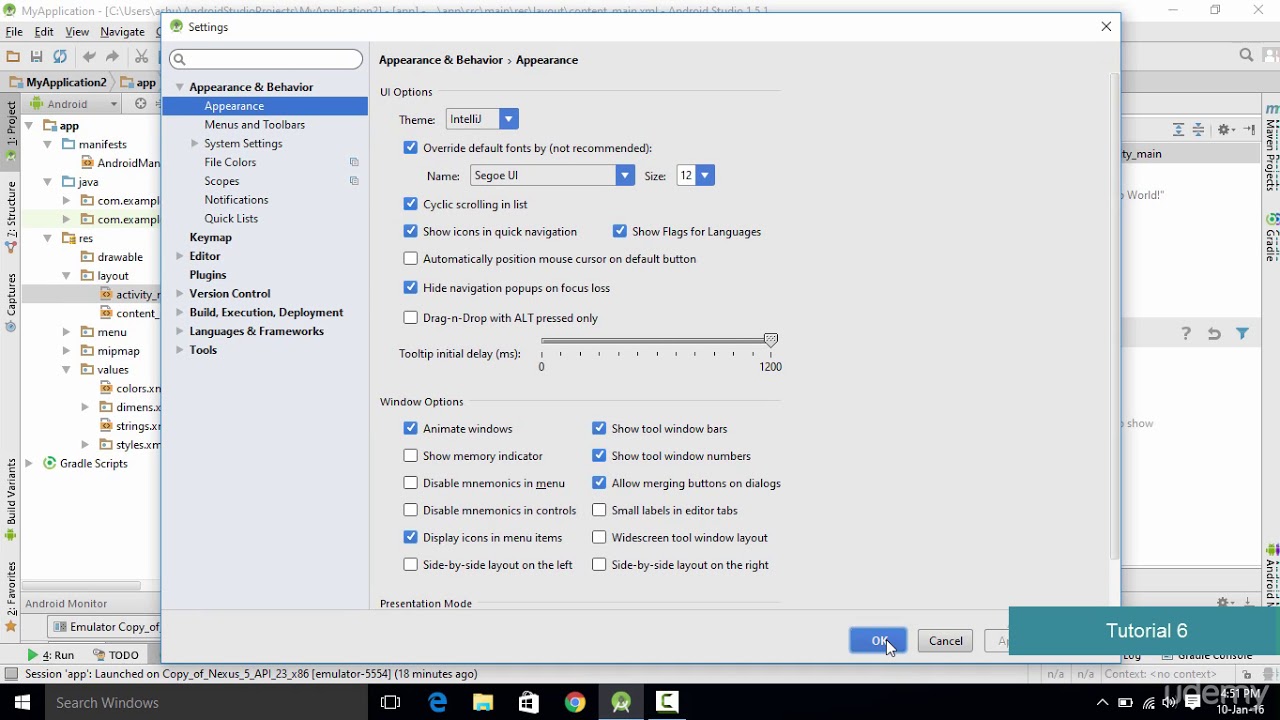Viewport: 1280px width, 720px height.
Task: Click the Synchronize refresh icon in the toolbar
Action: pyautogui.click(x=60, y=57)
